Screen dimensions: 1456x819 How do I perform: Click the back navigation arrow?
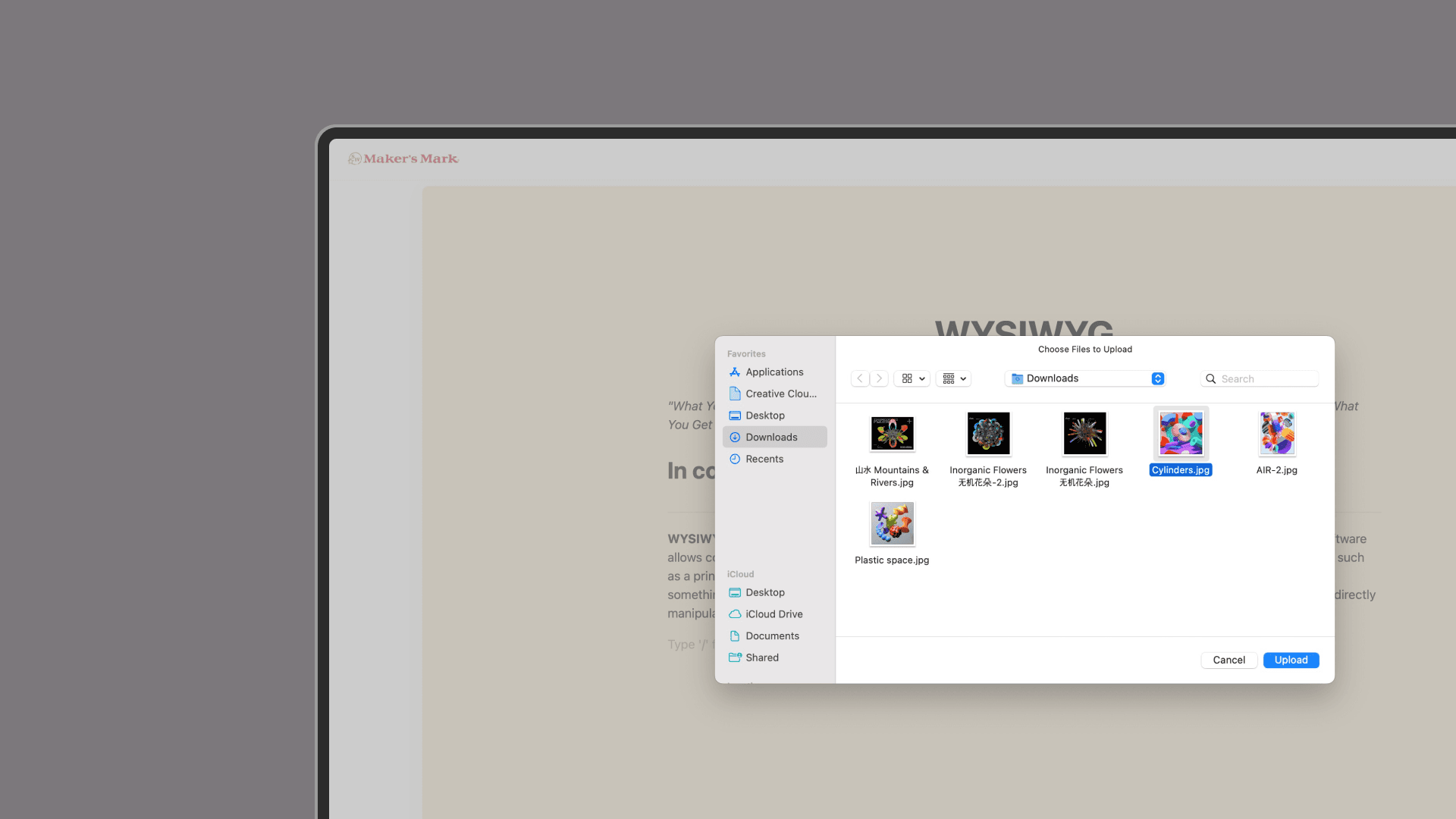point(859,378)
